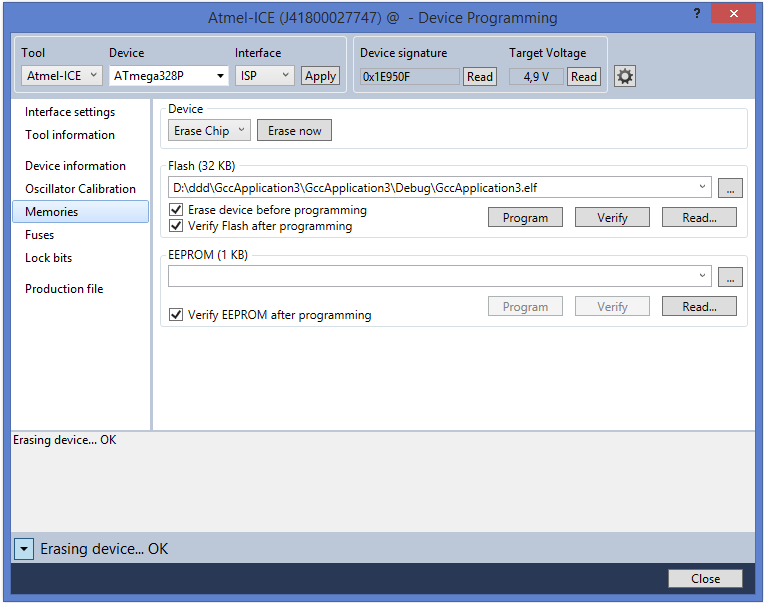The width and height of the screenshot is (764, 603).
Task: Open Oscillator Calibration page
Action: pyautogui.click(x=80, y=189)
